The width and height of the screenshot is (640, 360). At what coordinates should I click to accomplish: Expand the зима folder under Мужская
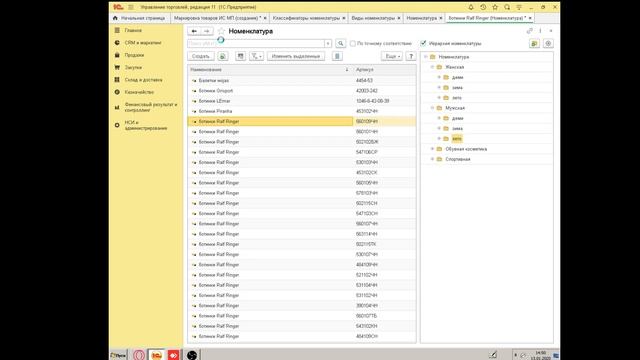(439, 128)
